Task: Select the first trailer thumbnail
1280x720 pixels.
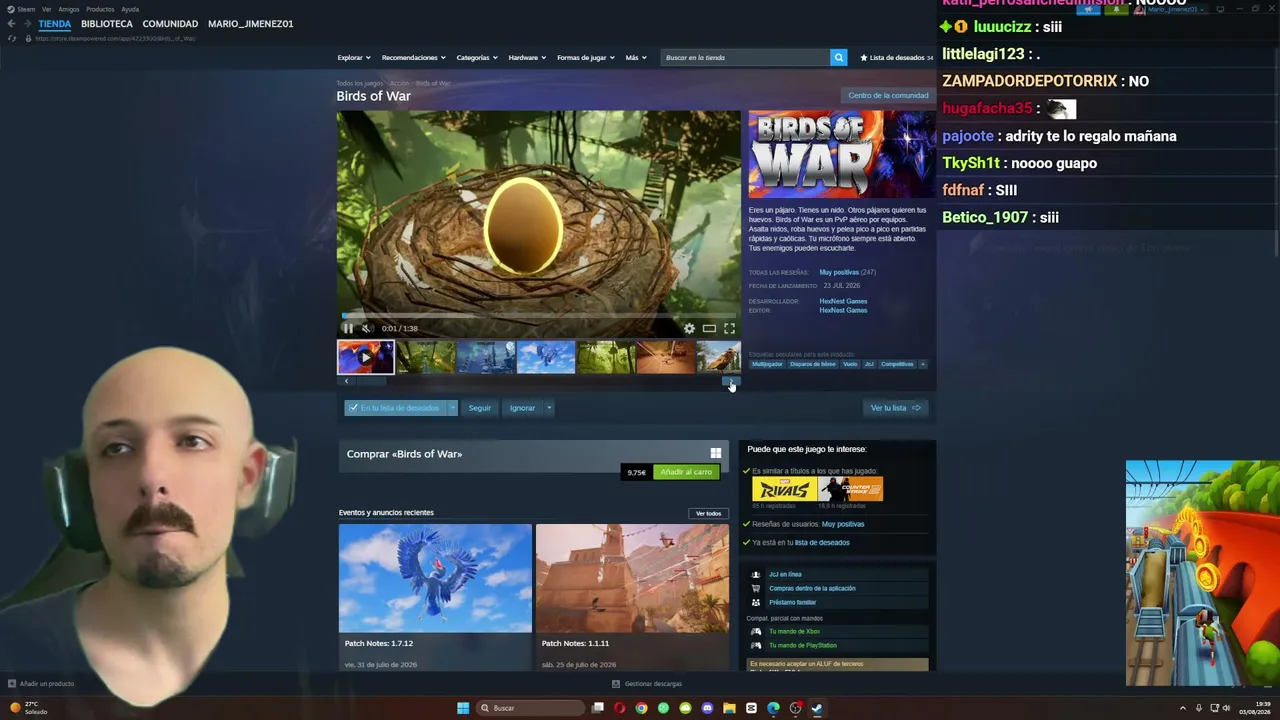Action: [x=365, y=357]
